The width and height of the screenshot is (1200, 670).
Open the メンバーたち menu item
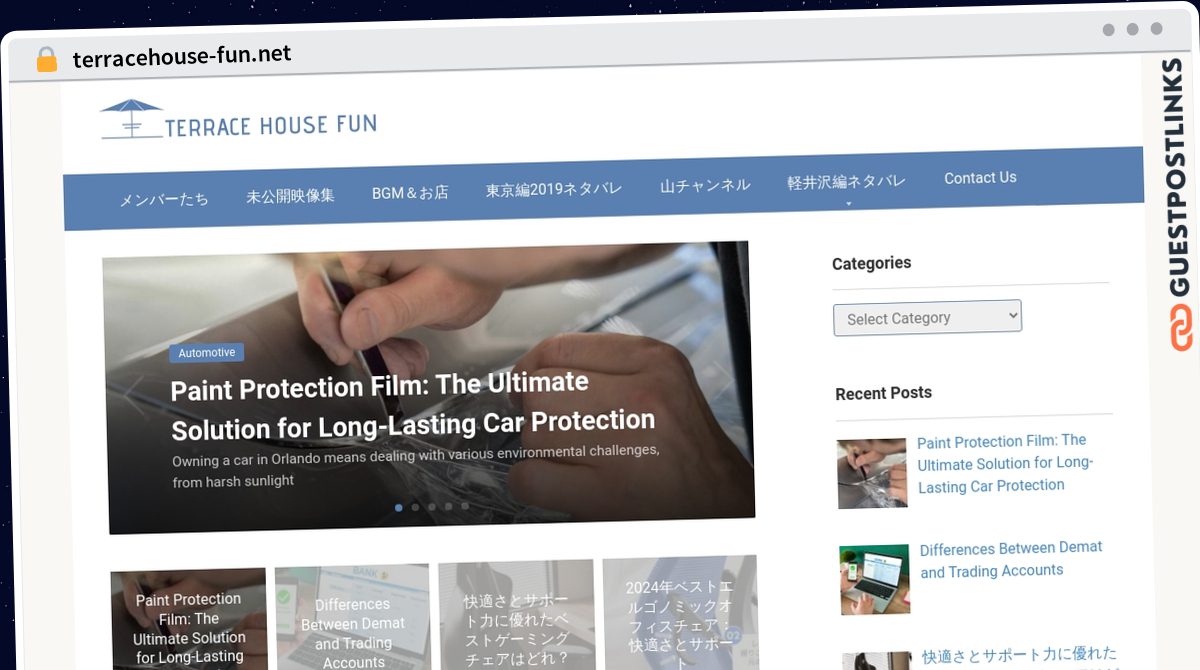pos(164,199)
